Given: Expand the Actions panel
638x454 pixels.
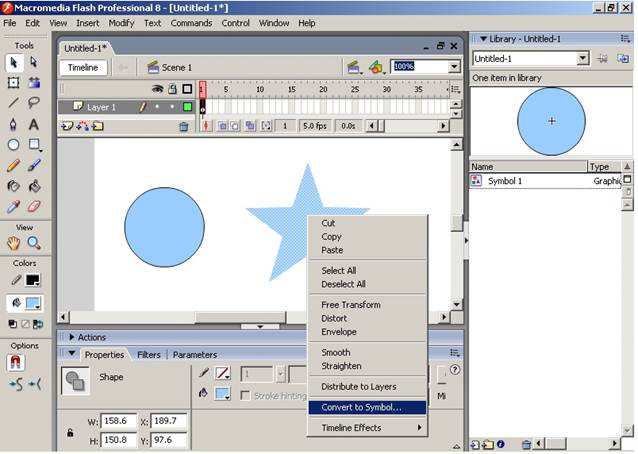Looking at the screenshot, I should 72,337.
